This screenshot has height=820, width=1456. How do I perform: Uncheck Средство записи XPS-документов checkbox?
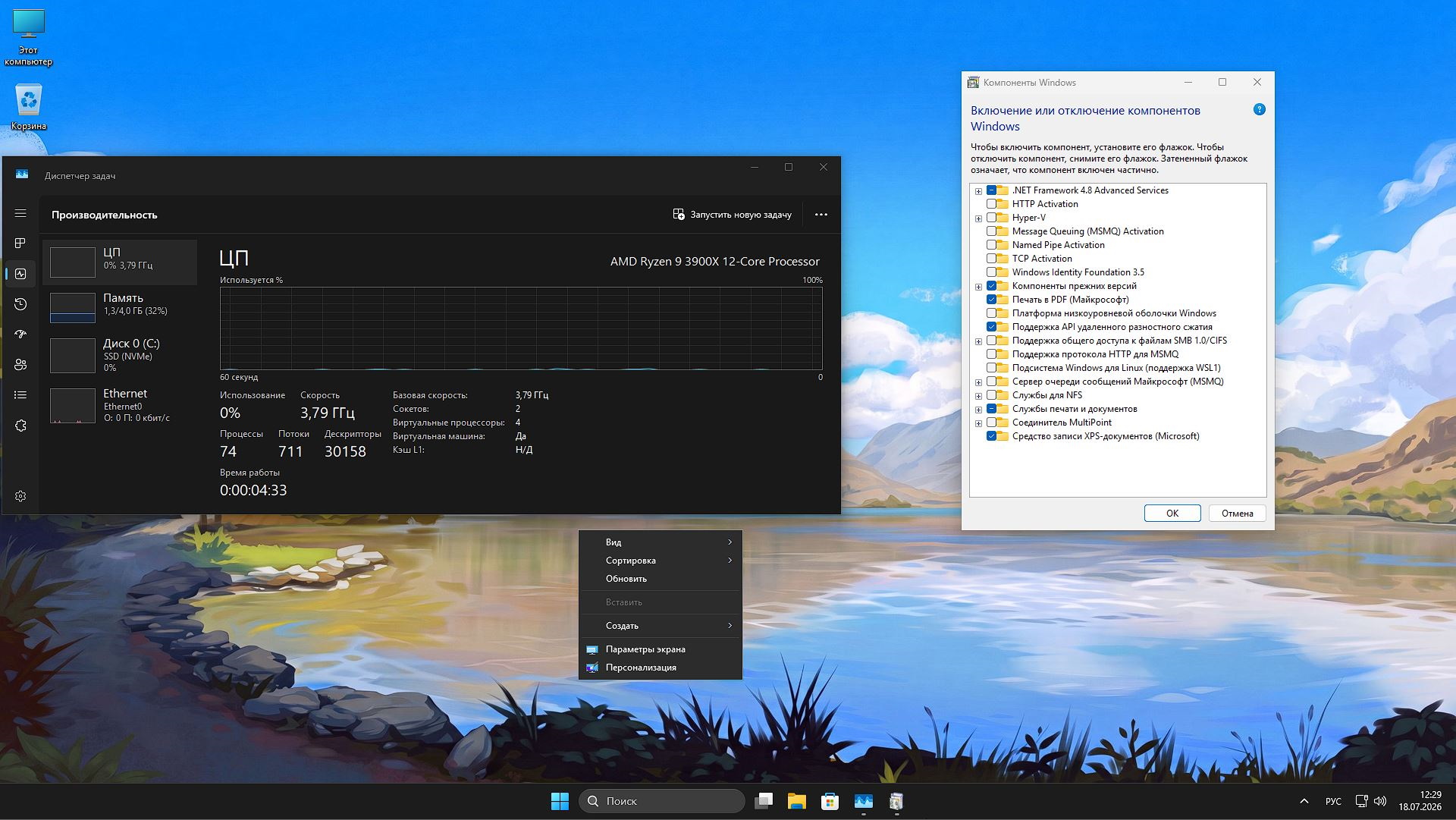[x=992, y=436]
